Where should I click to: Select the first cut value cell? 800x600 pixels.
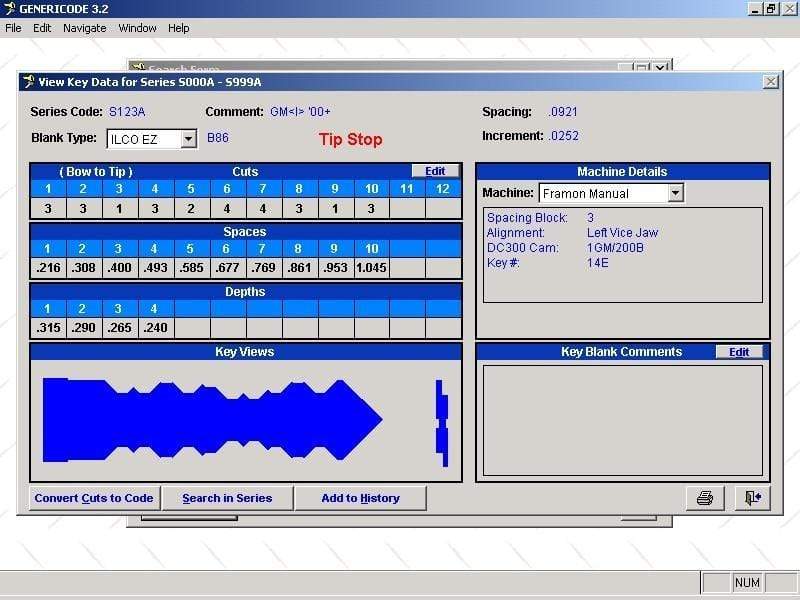[x=48, y=209]
